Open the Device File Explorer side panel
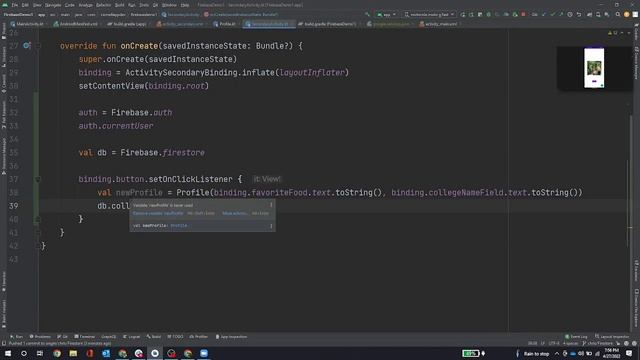The width and height of the screenshot is (640, 360). pyautogui.click(x=636, y=308)
